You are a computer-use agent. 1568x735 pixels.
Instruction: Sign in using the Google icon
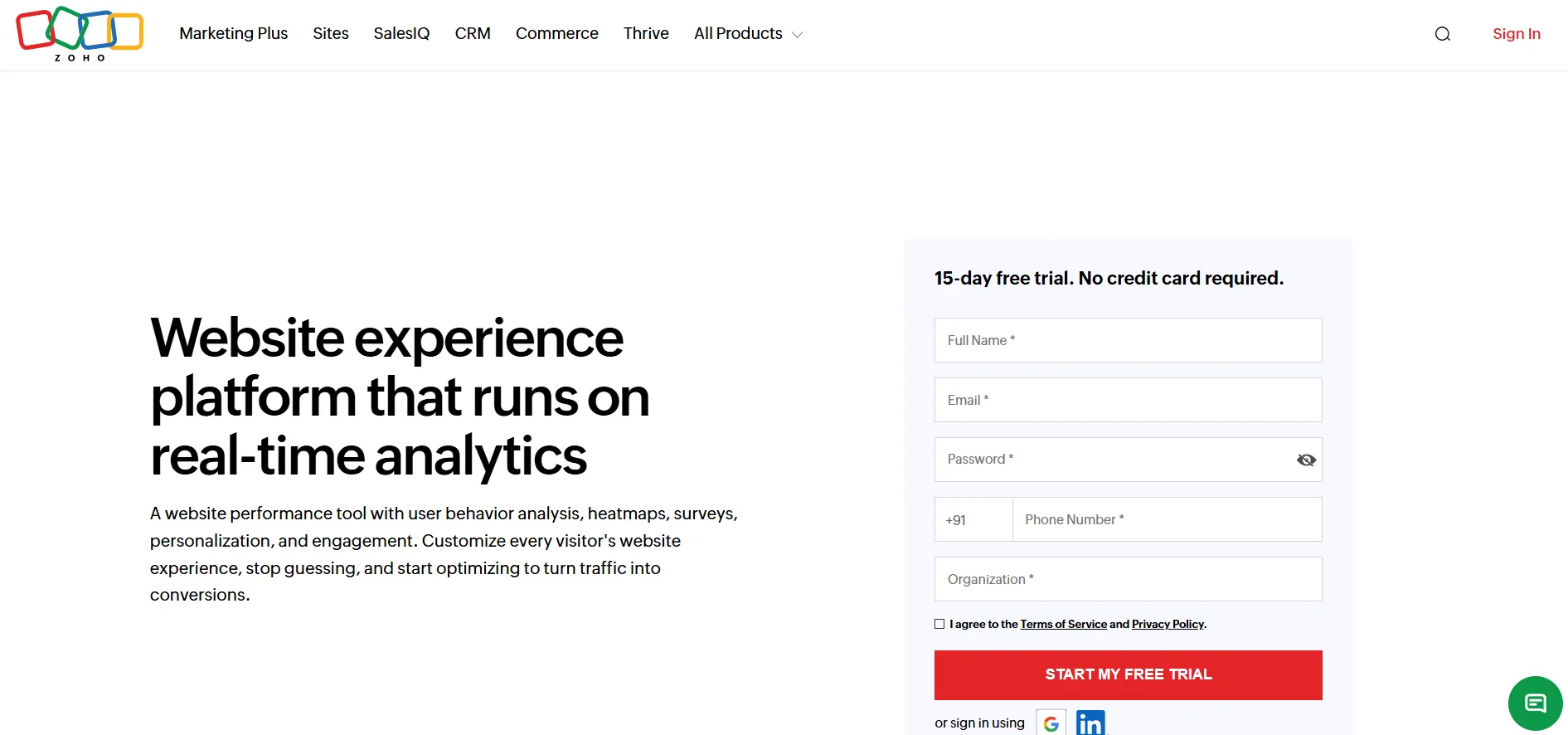(1051, 723)
